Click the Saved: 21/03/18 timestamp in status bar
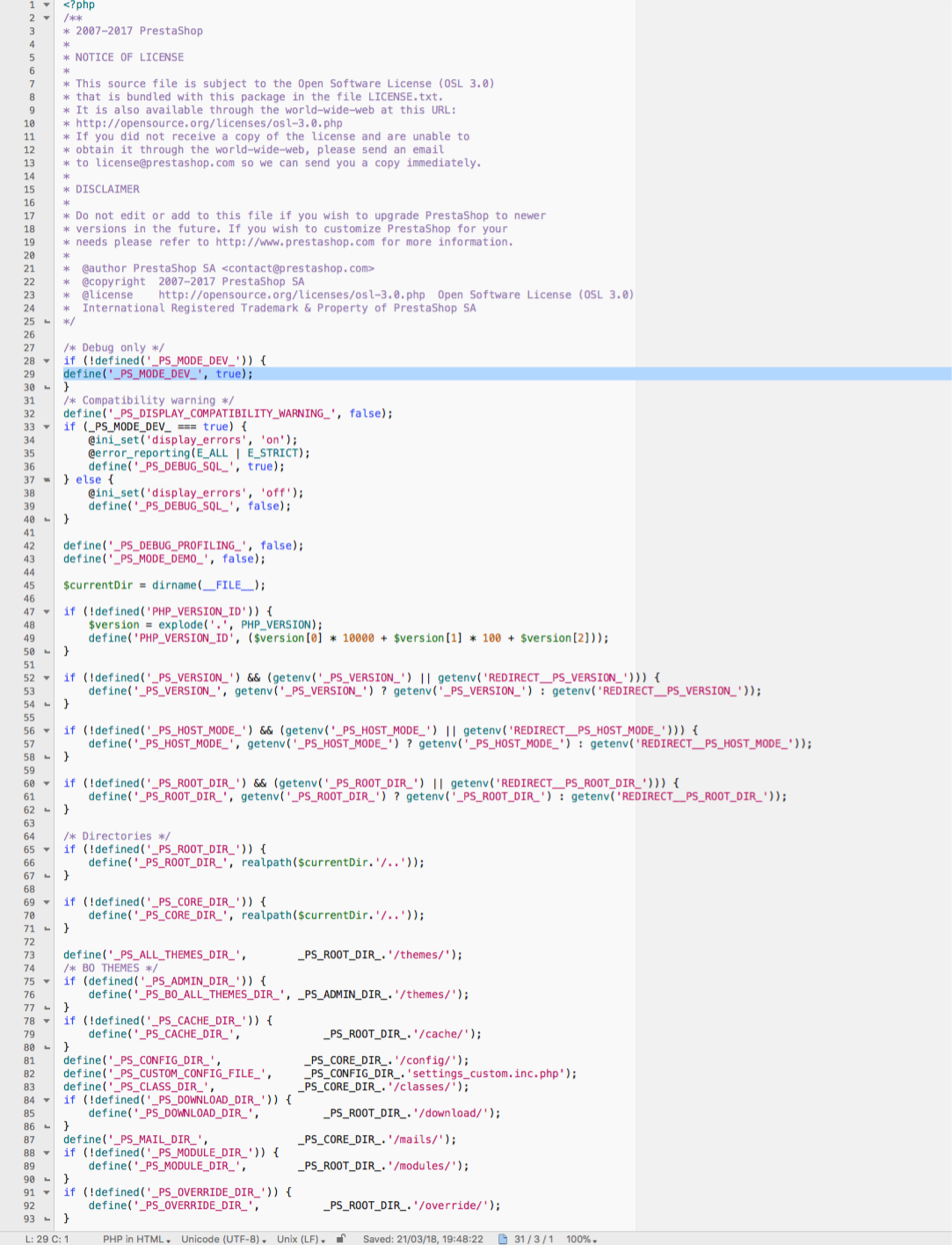Viewport: 952px width, 1245px height. pos(423,1239)
